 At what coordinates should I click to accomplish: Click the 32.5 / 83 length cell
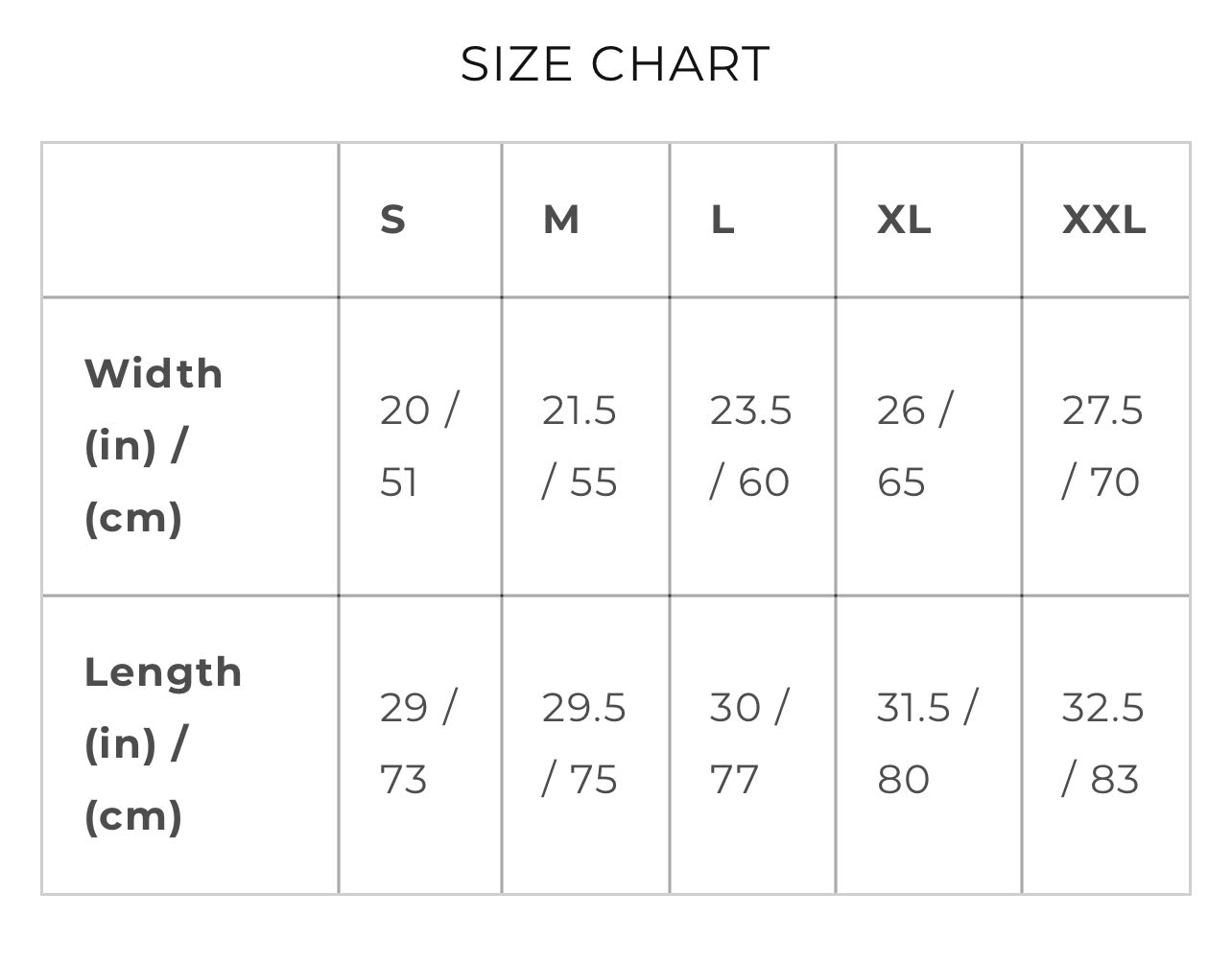tap(1102, 743)
